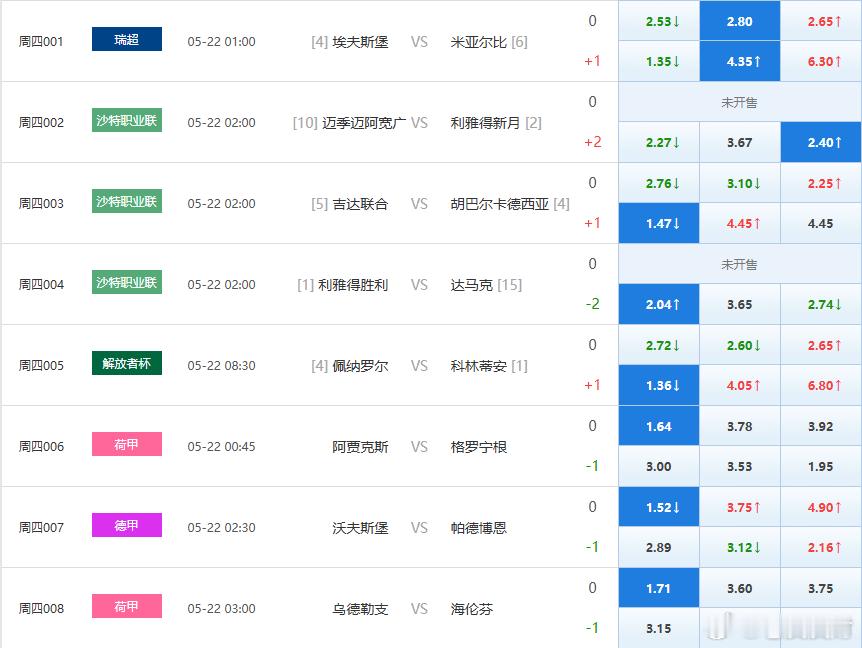This screenshot has height=648, width=862.
Task: Choose the 3.15 handicap home odds
Action: tap(659, 628)
